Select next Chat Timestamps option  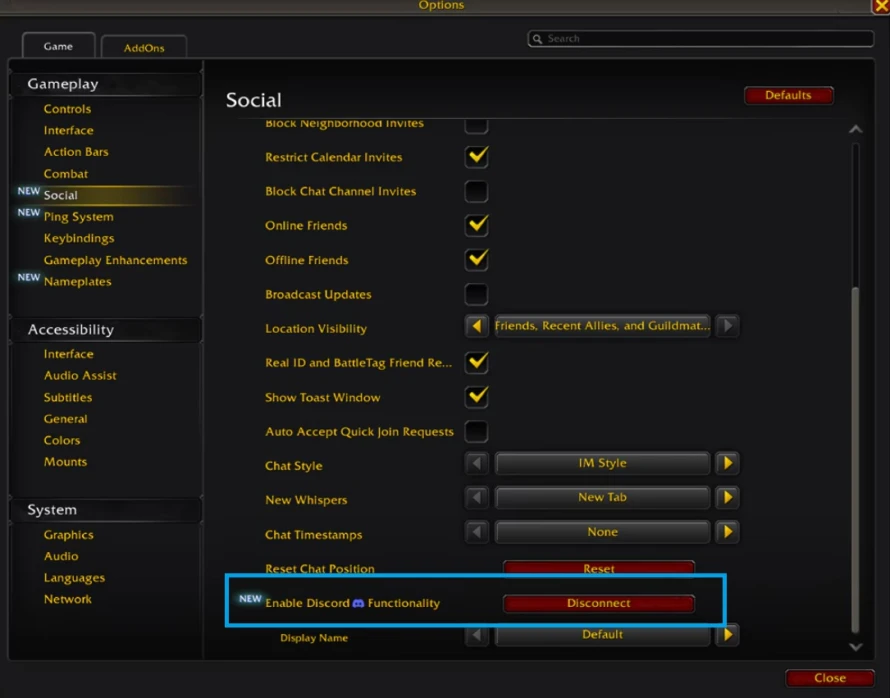tap(728, 532)
